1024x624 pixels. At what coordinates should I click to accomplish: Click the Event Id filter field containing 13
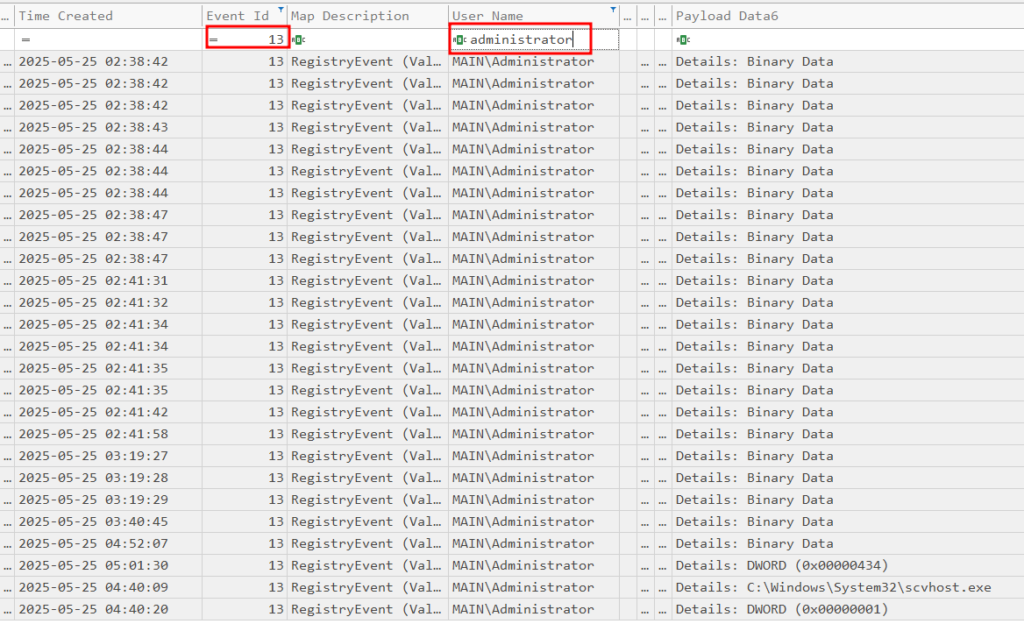255,40
